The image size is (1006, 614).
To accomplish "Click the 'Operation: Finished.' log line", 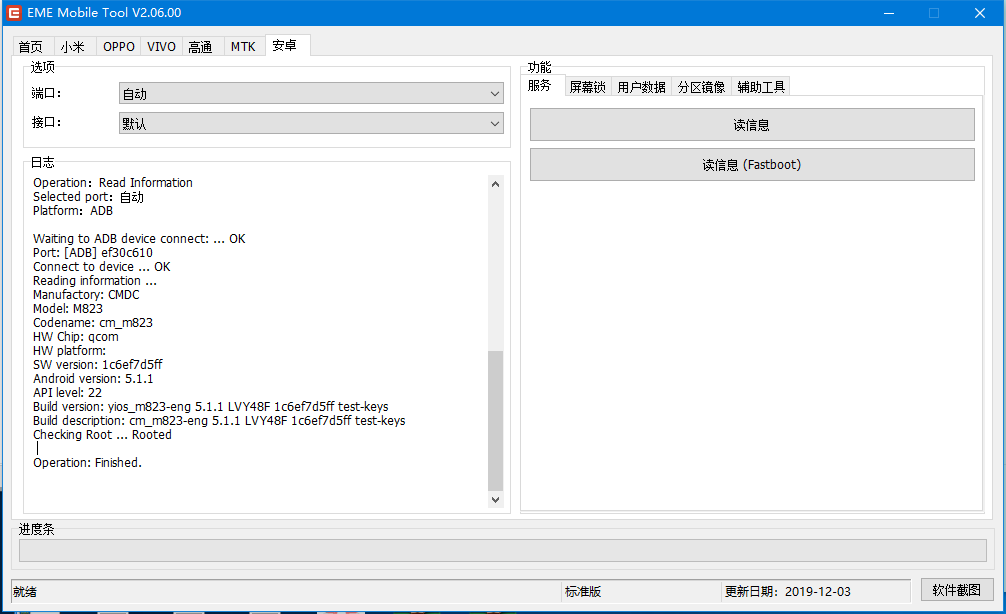I will [87, 463].
